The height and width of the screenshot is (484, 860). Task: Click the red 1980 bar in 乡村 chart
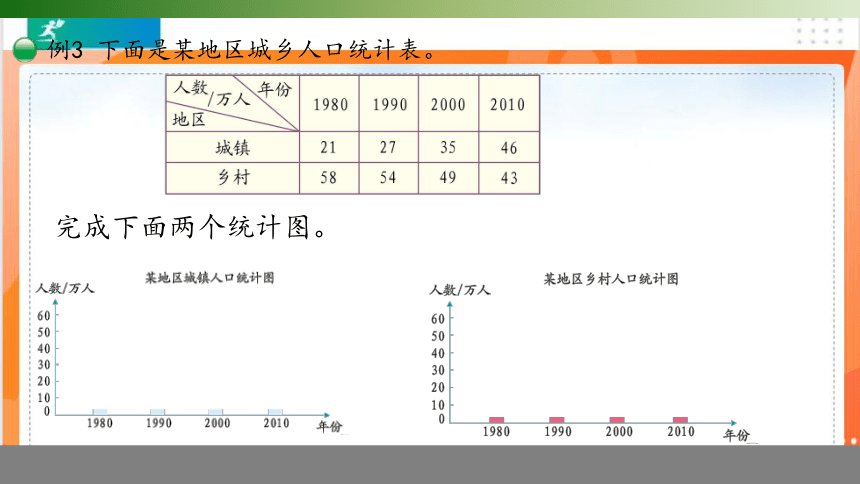pos(496,420)
